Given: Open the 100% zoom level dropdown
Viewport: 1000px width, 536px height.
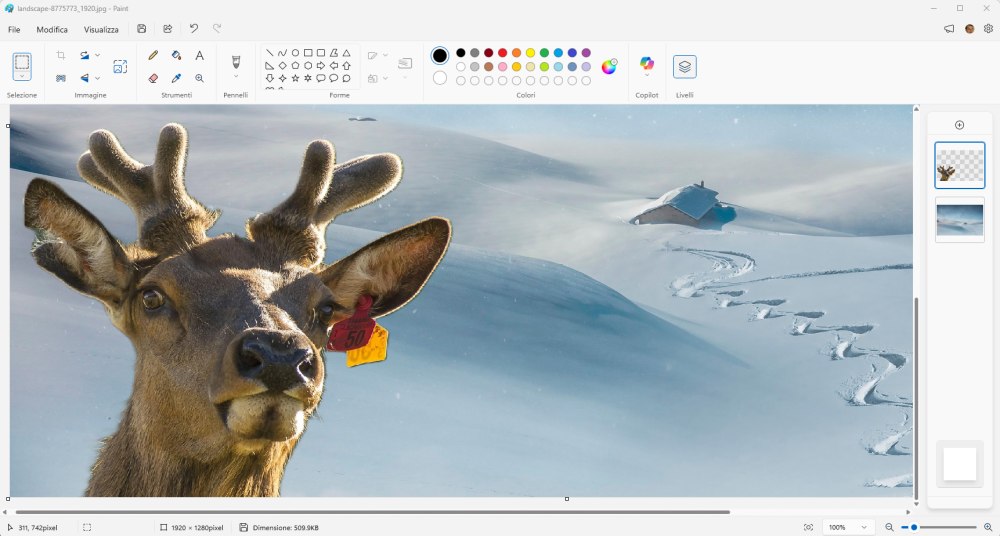Looking at the screenshot, I should click(848, 527).
